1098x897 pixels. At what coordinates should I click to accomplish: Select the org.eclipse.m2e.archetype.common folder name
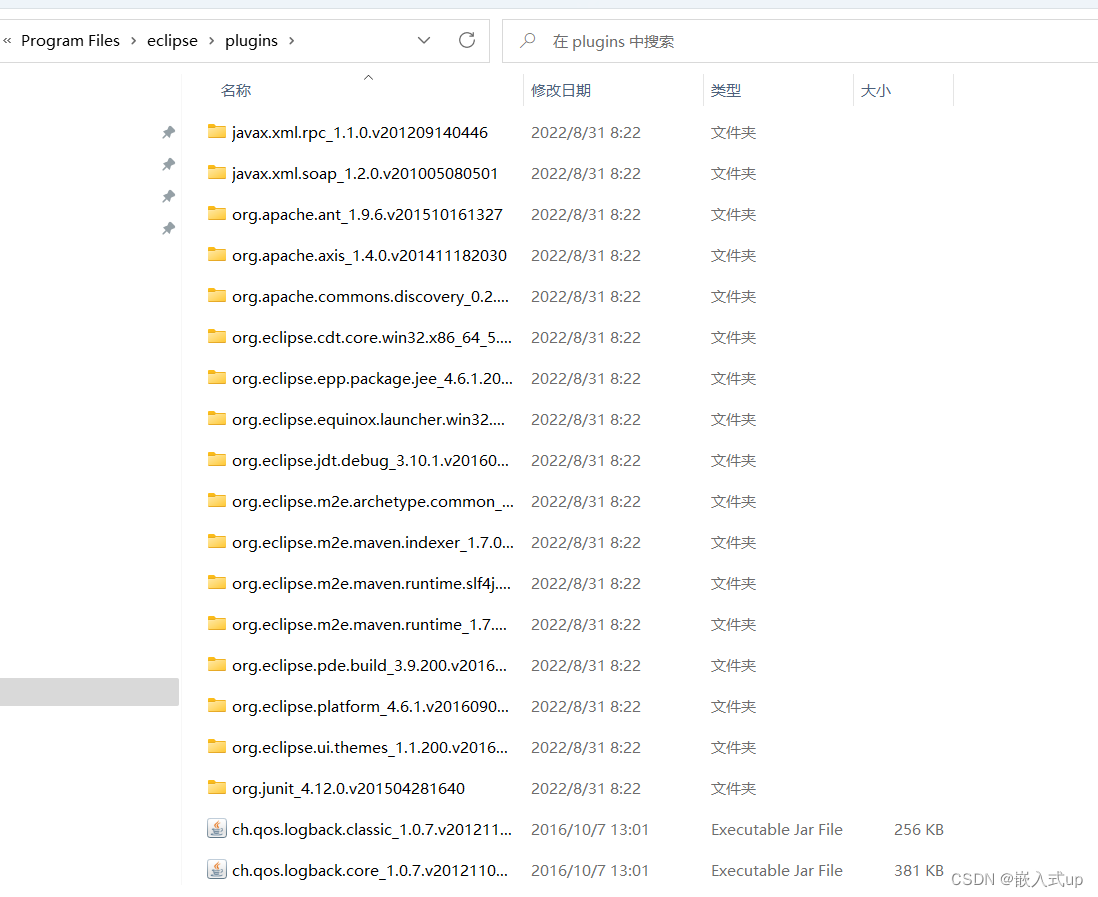373,501
